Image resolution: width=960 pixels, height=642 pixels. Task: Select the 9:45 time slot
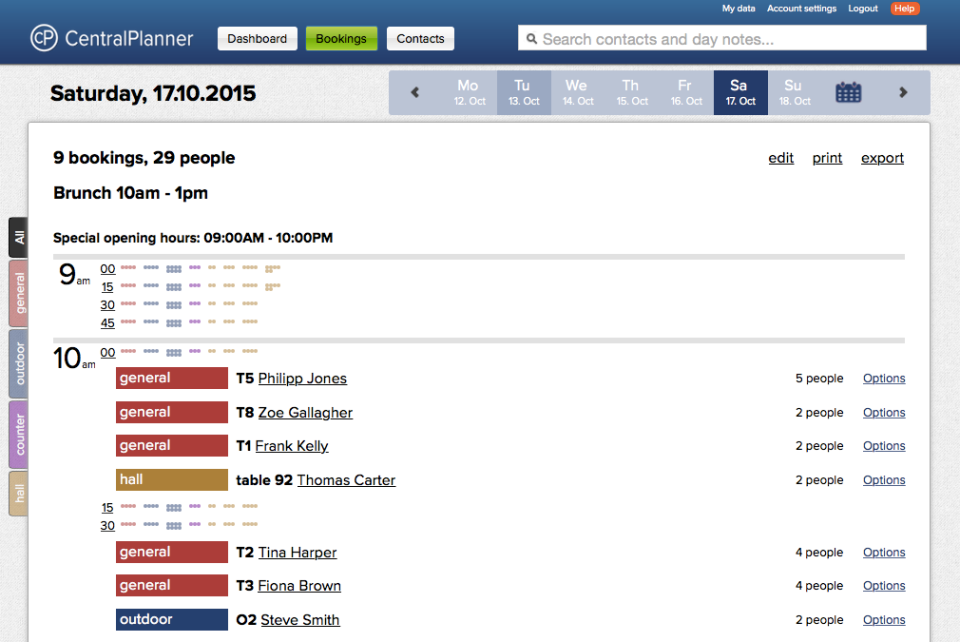click(108, 323)
